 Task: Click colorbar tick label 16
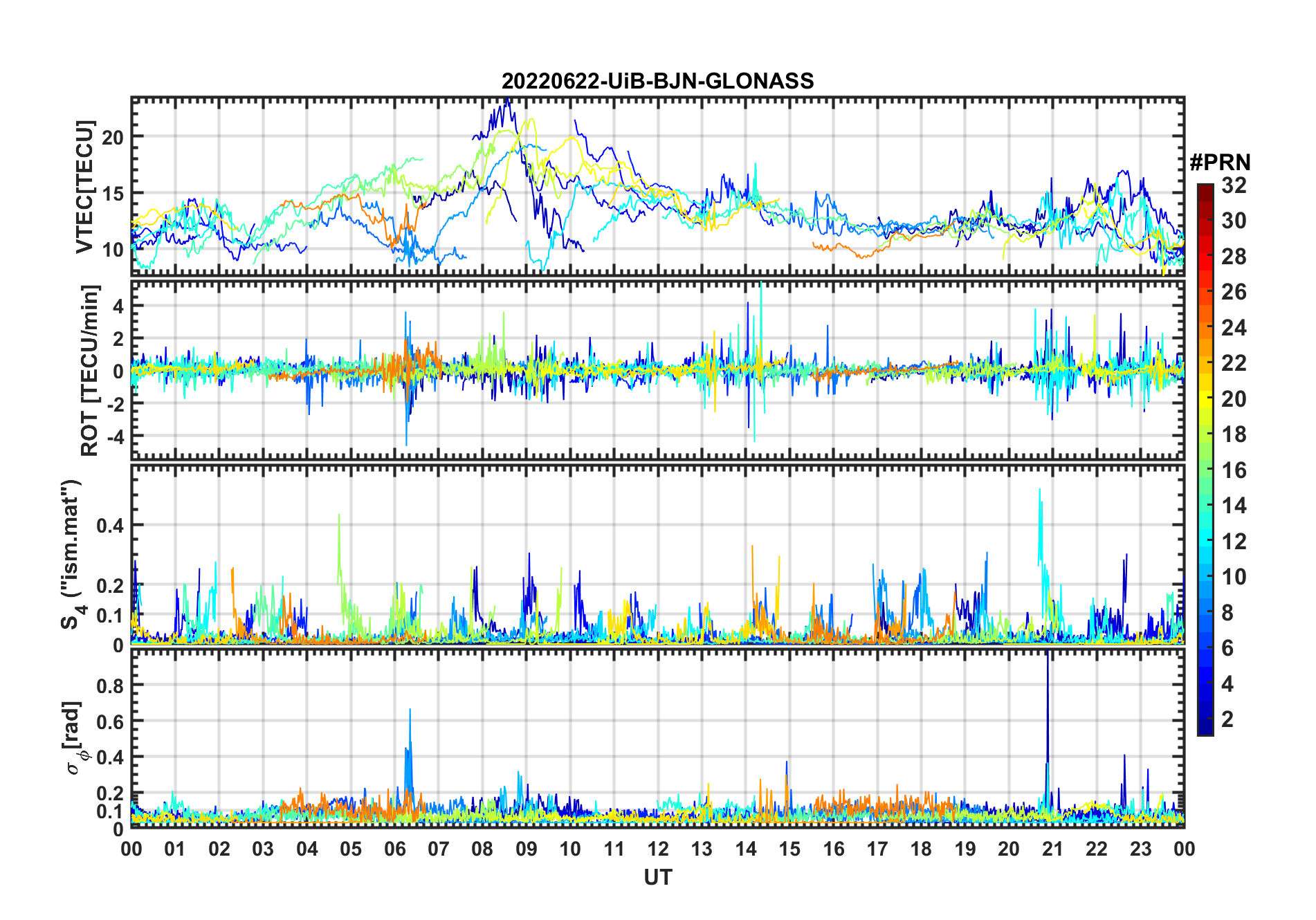1234,470
